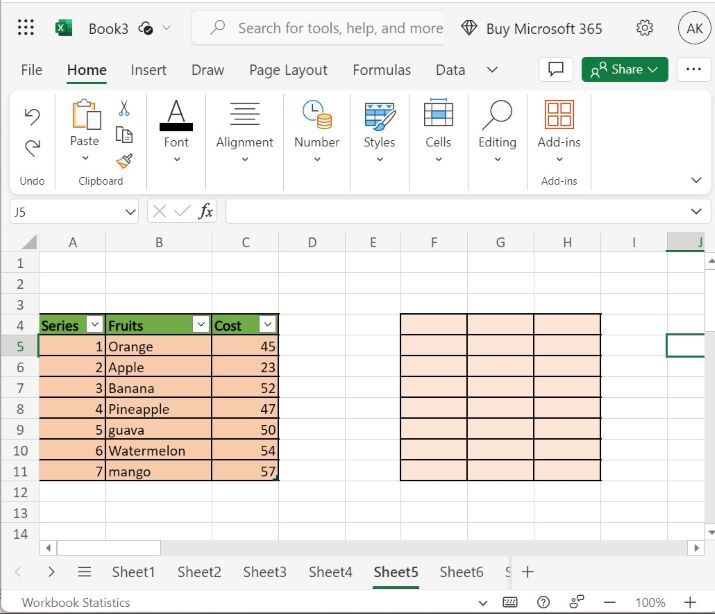Switch to the Page Layout tab
Viewport: 715px width, 614px height.
pos(288,70)
